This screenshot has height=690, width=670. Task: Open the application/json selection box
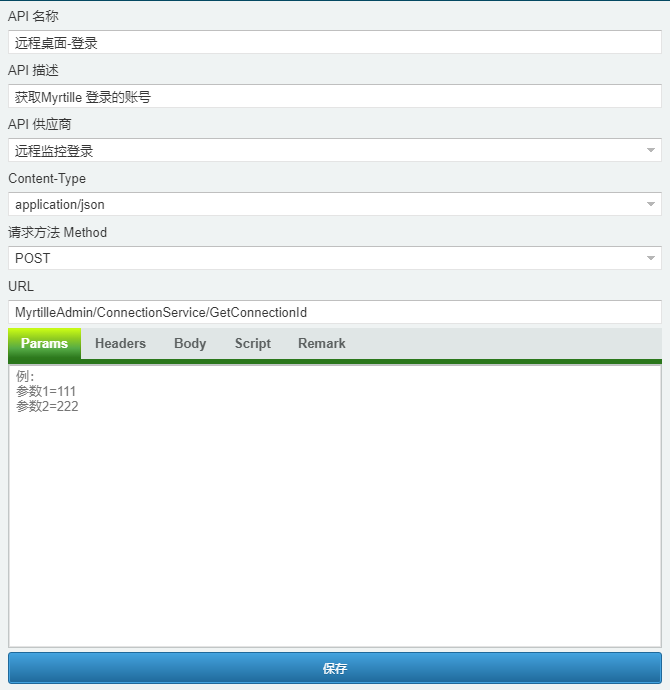335,204
